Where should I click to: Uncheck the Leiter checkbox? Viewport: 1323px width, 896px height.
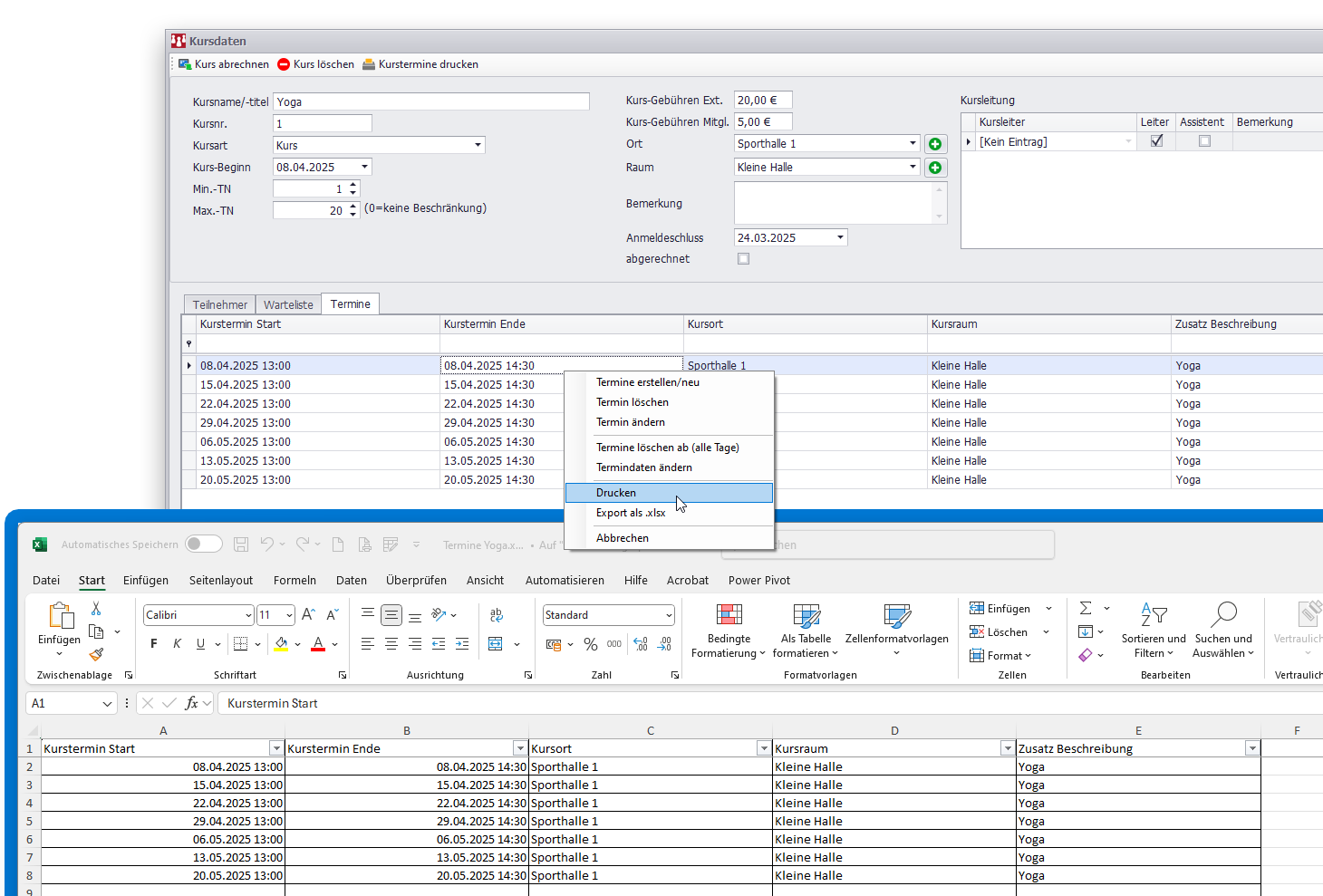click(x=1156, y=141)
